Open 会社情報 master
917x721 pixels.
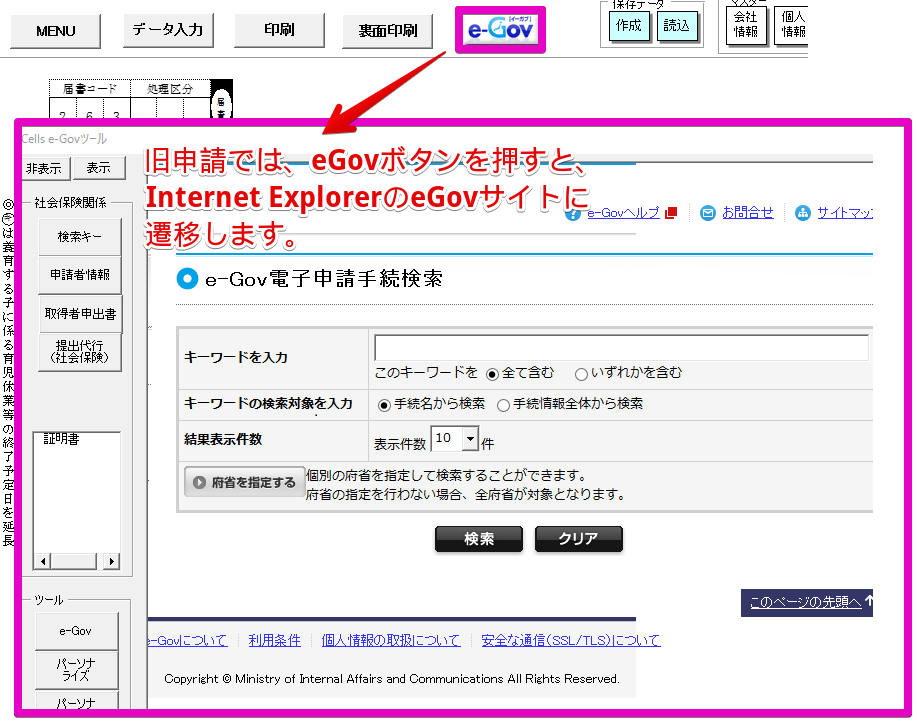pyautogui.click(x=746, y=25)
